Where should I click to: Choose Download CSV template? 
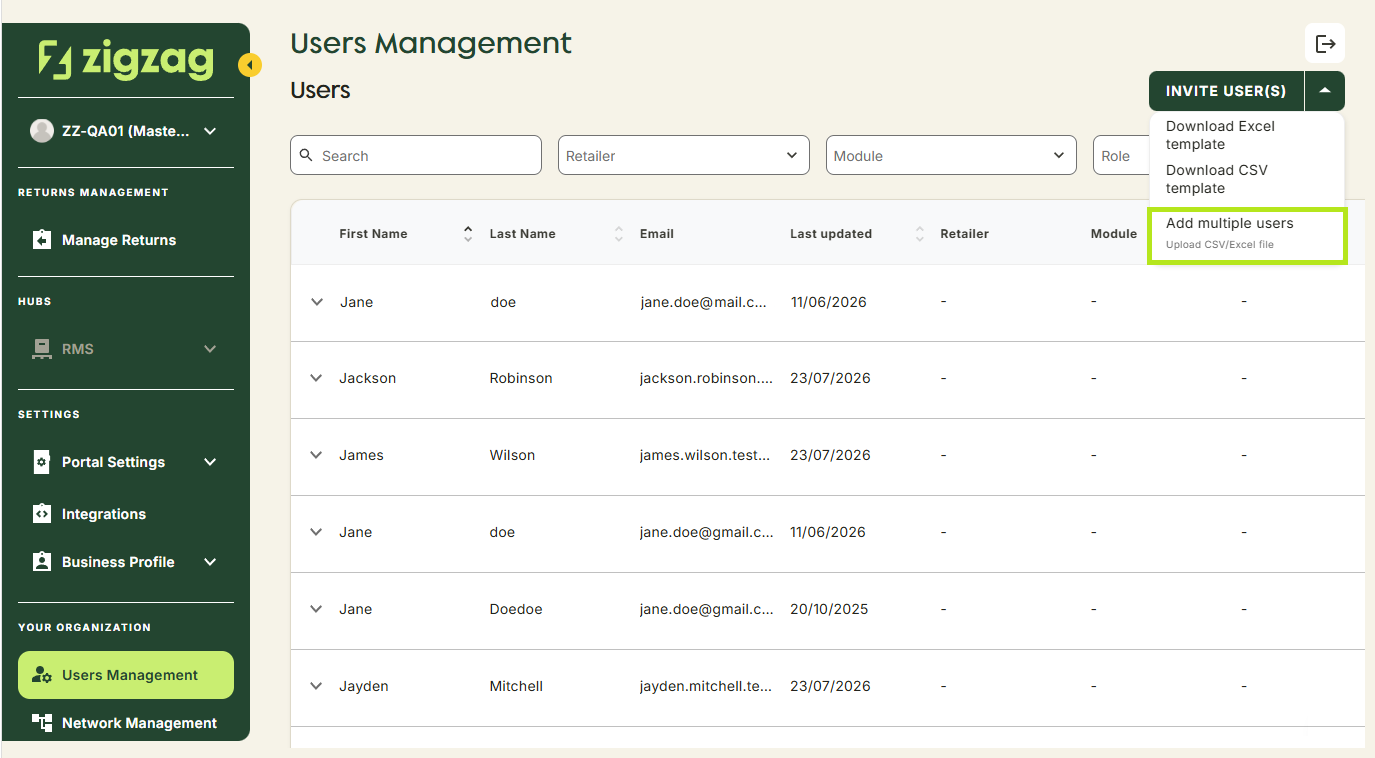[x=1246, y=179]
